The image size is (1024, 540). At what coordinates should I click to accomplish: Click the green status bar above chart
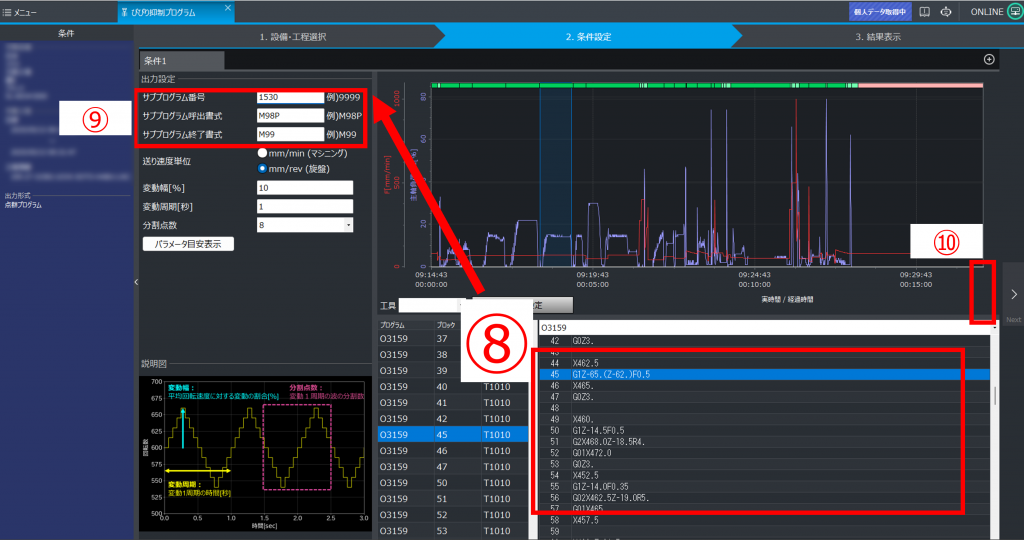[x=643, y=85]
